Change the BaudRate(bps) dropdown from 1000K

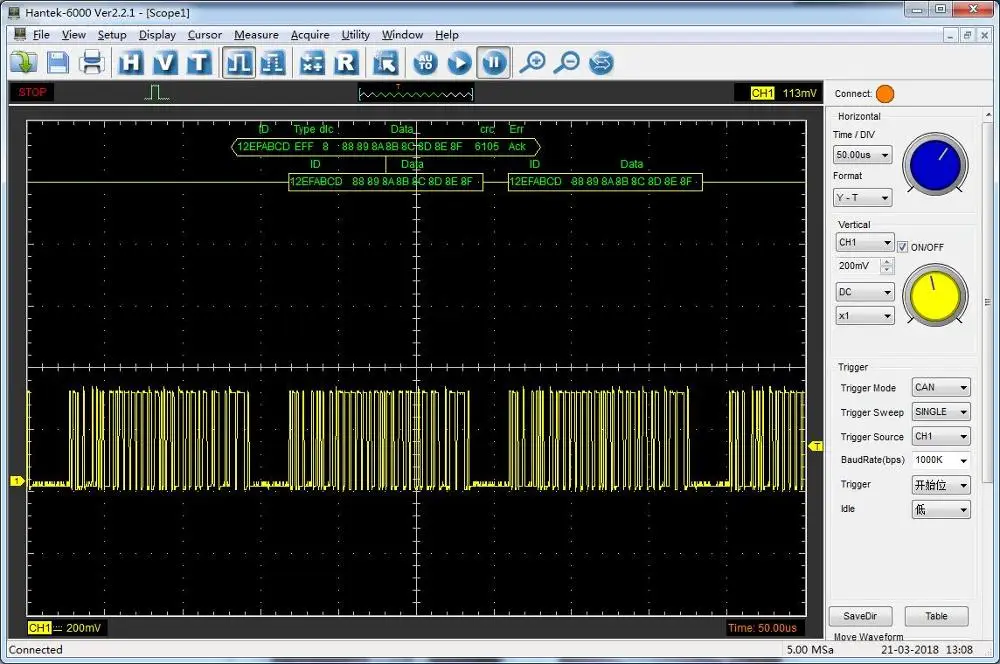coord(940,460)
